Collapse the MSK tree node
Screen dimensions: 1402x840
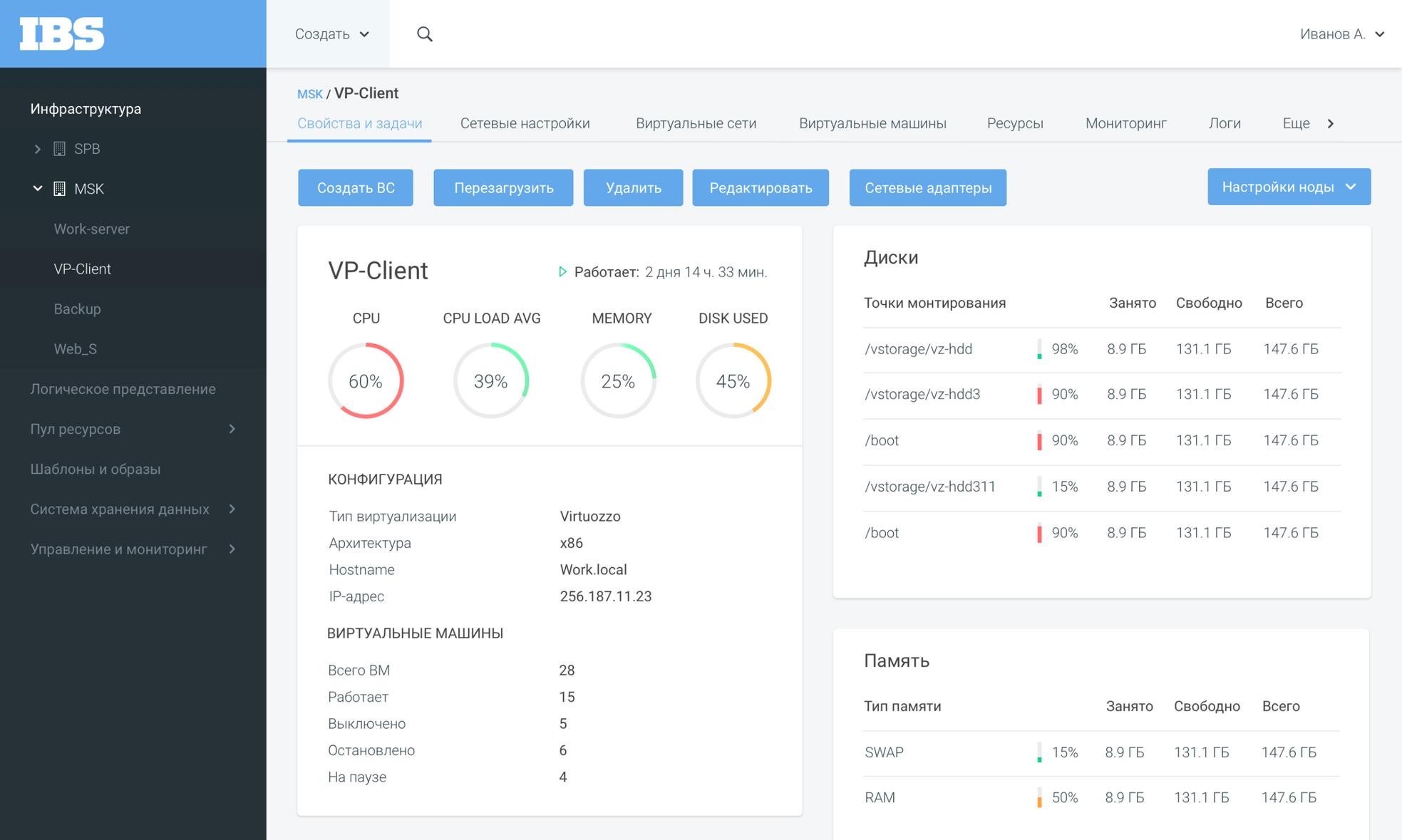[37, 189]
